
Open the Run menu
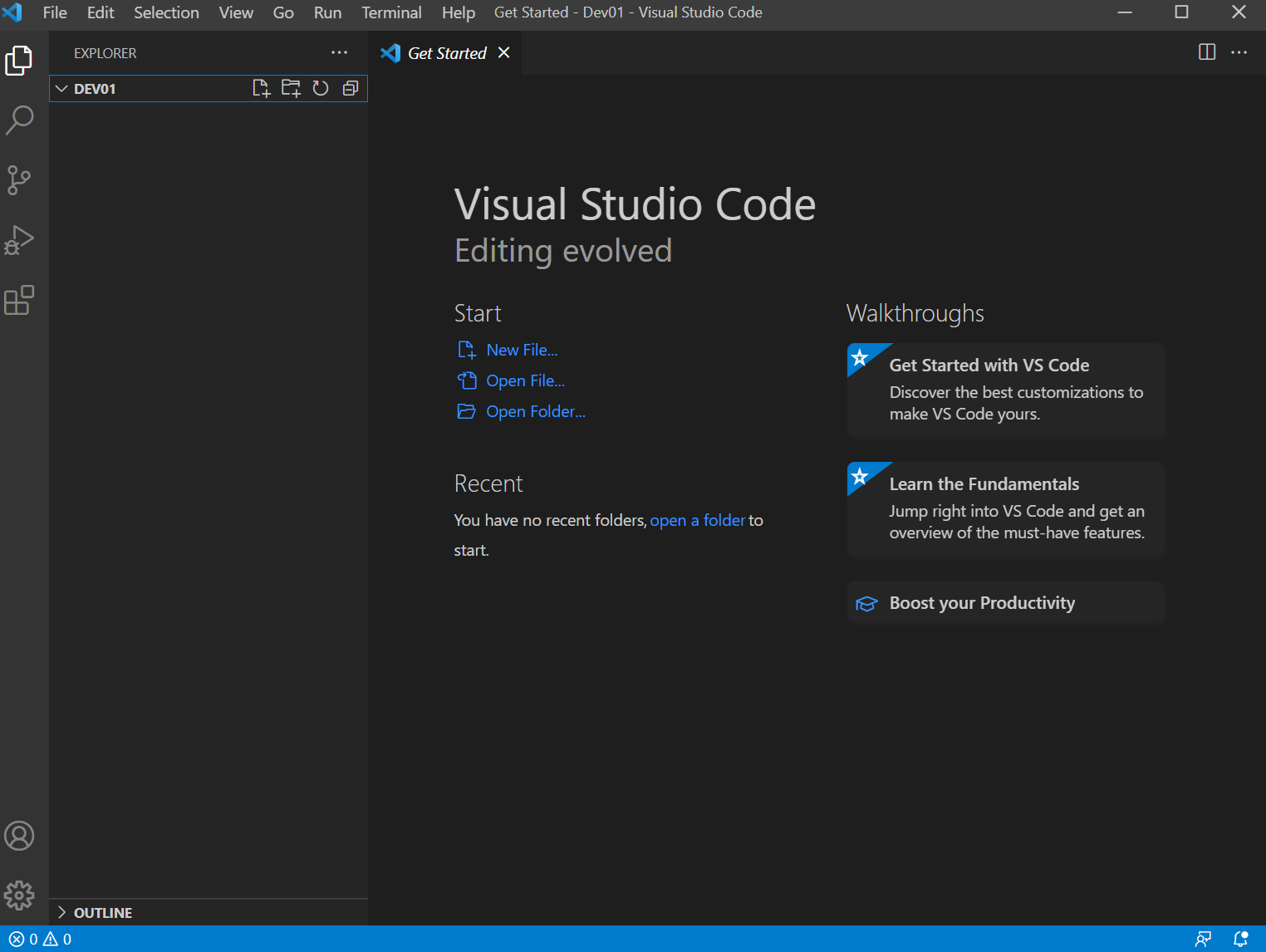pos(327,12)
